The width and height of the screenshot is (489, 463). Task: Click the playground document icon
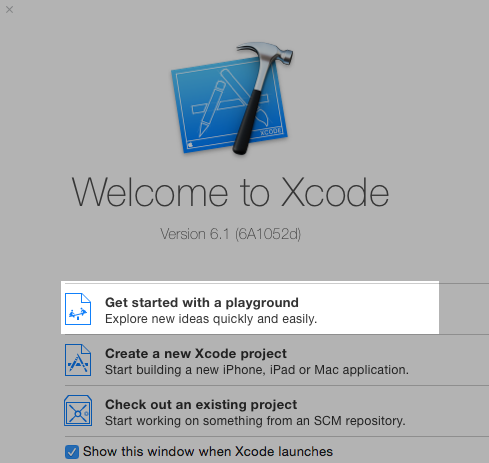(78, 309)
